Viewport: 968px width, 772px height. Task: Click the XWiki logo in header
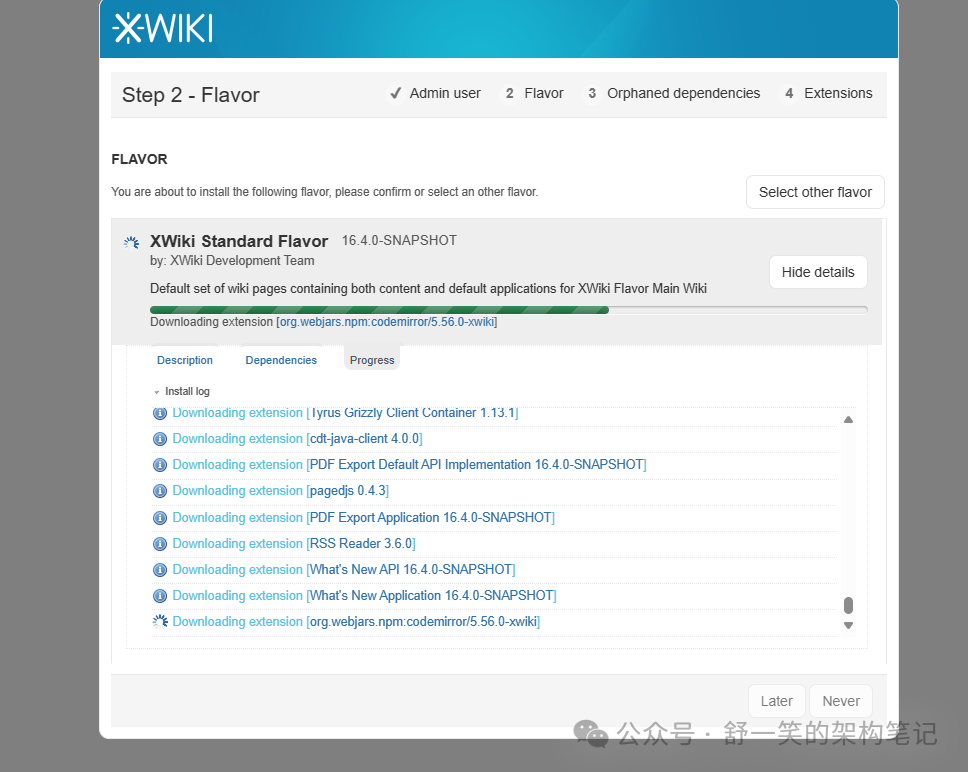pos(163,28)
